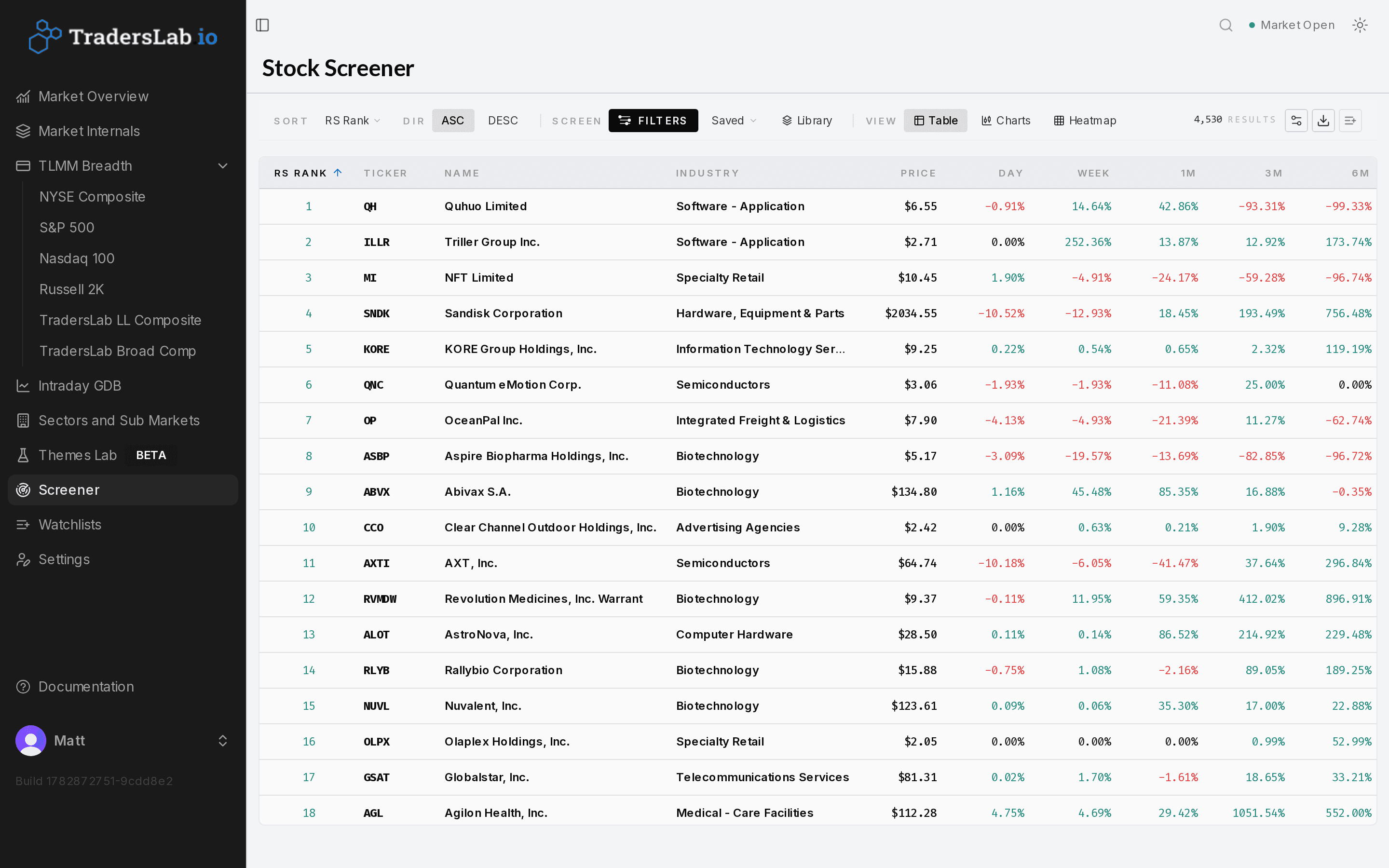Click the Library stack icon
This screenshot has width=1389, height=868.
(787, 121)
